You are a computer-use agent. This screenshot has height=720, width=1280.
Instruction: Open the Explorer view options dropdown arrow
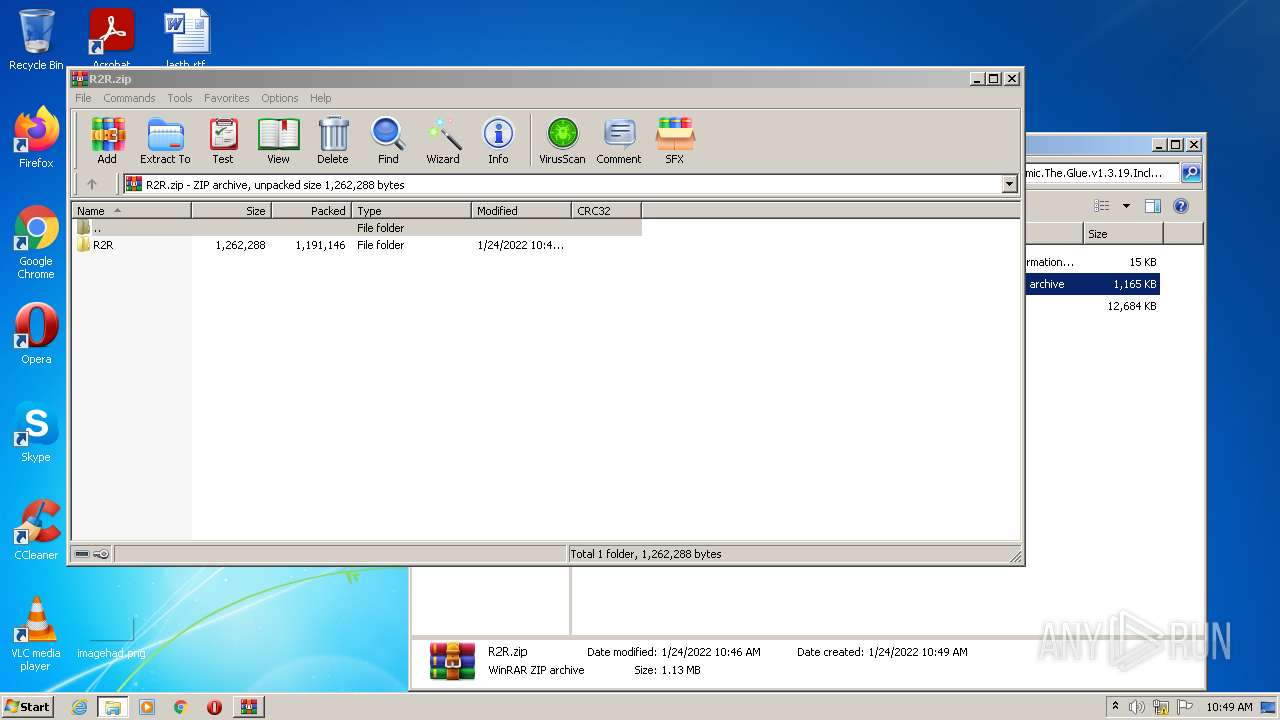(1126, 206)
